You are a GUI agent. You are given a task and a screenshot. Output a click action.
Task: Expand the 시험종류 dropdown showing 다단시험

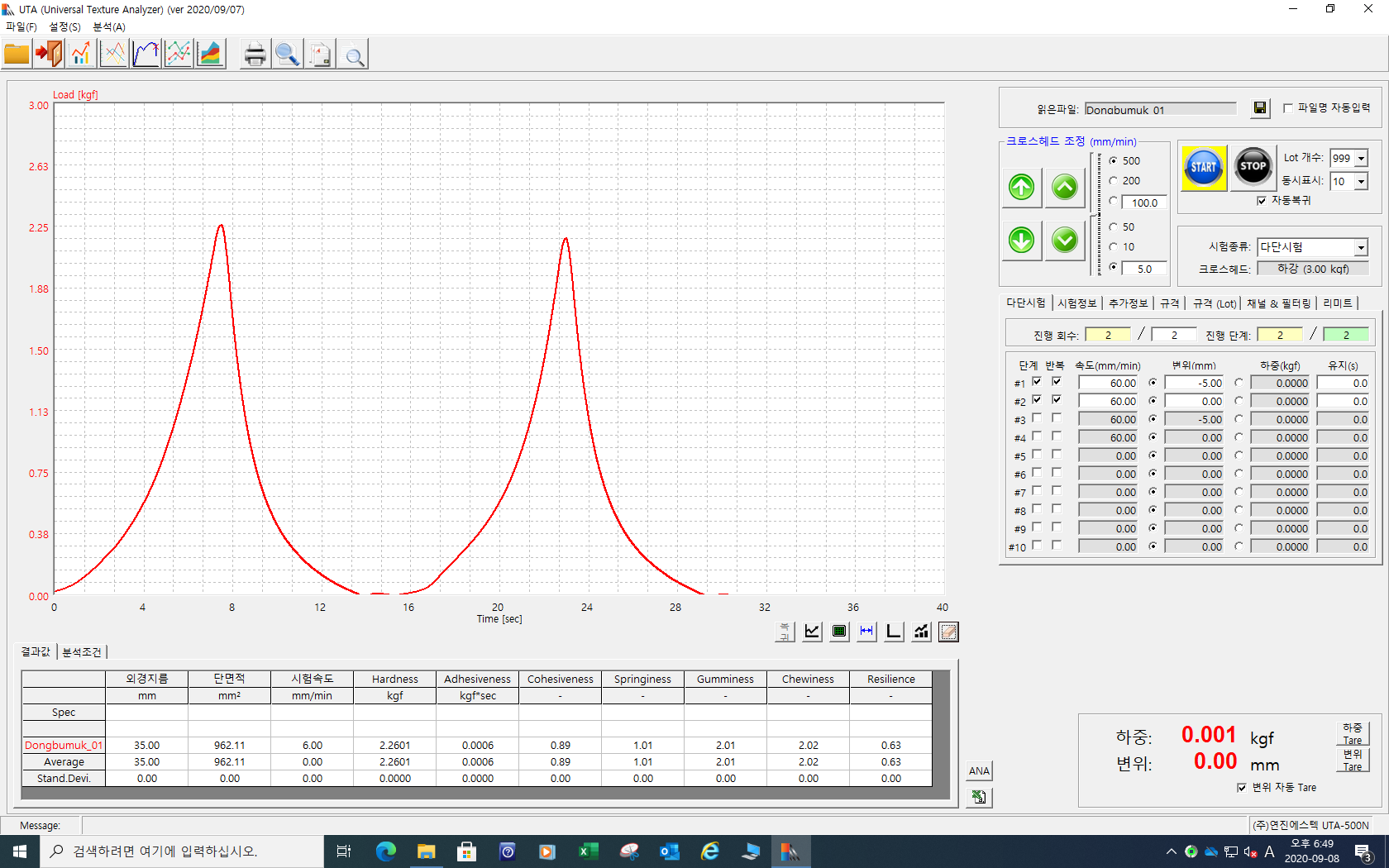[1361, 248]
